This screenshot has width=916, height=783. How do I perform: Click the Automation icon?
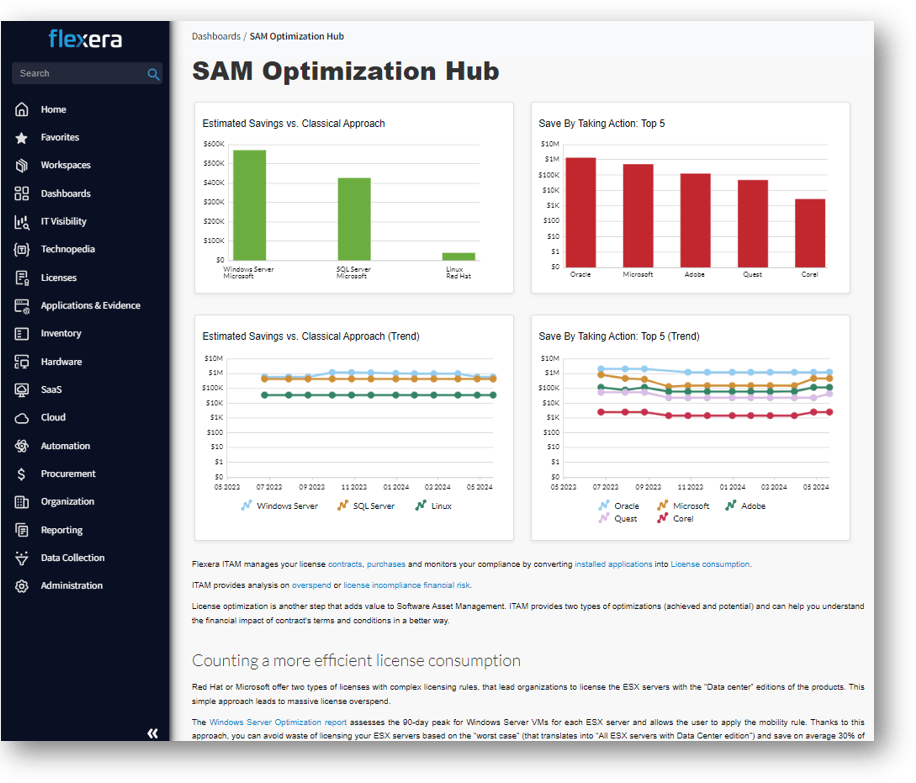pos(22,446)
